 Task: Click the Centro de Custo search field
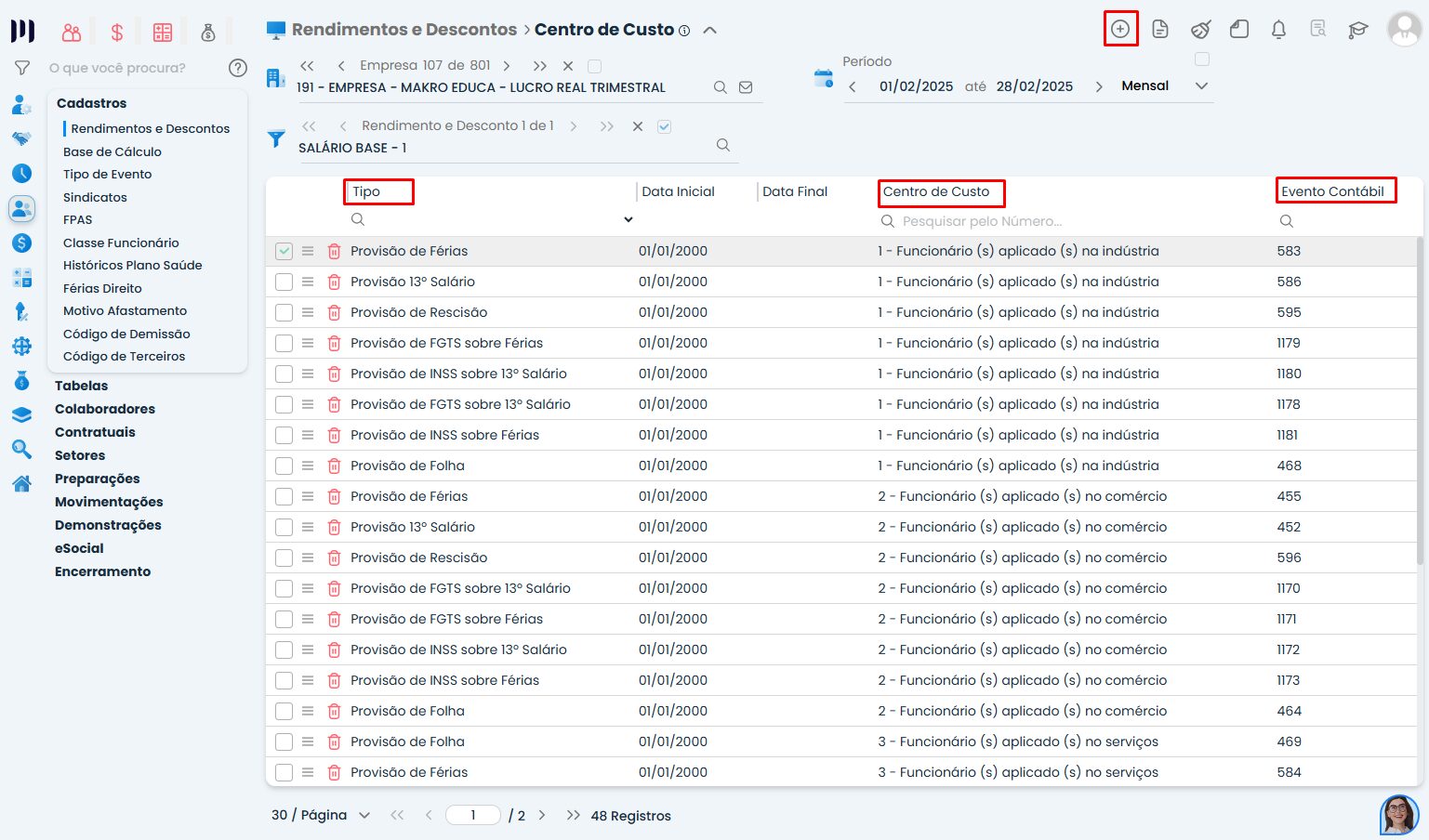click(x=982, y=221)
